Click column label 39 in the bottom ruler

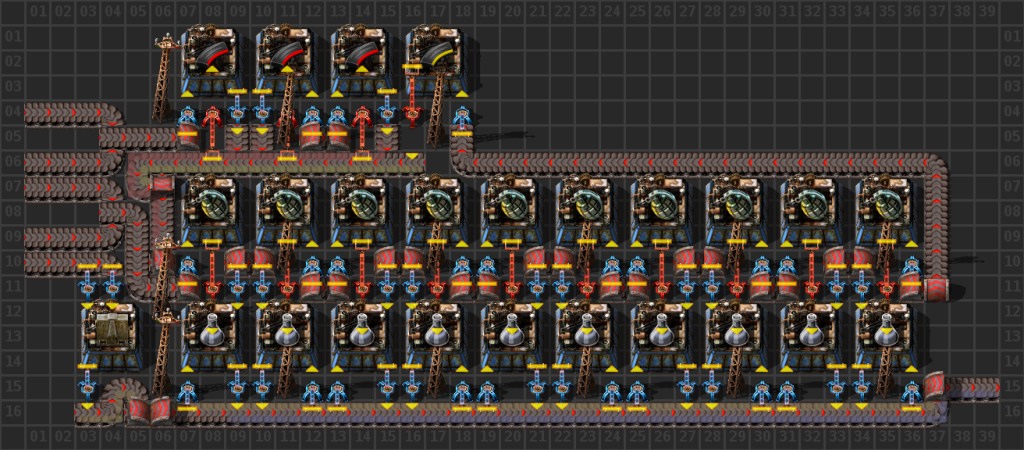click(x=987, y=436)
